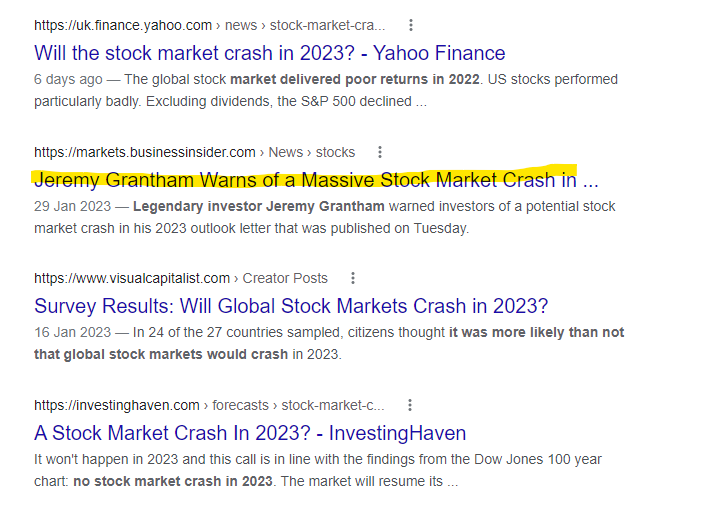Open 'Will the stock market crash in 2023?' link
Image resolution: width=719 pixels, height=508 pixels.
tap(270, 53)
